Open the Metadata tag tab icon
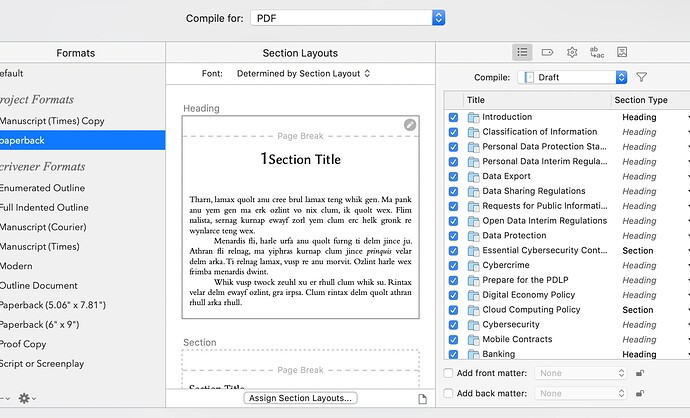The image size is (690, 418). point(547,52)
